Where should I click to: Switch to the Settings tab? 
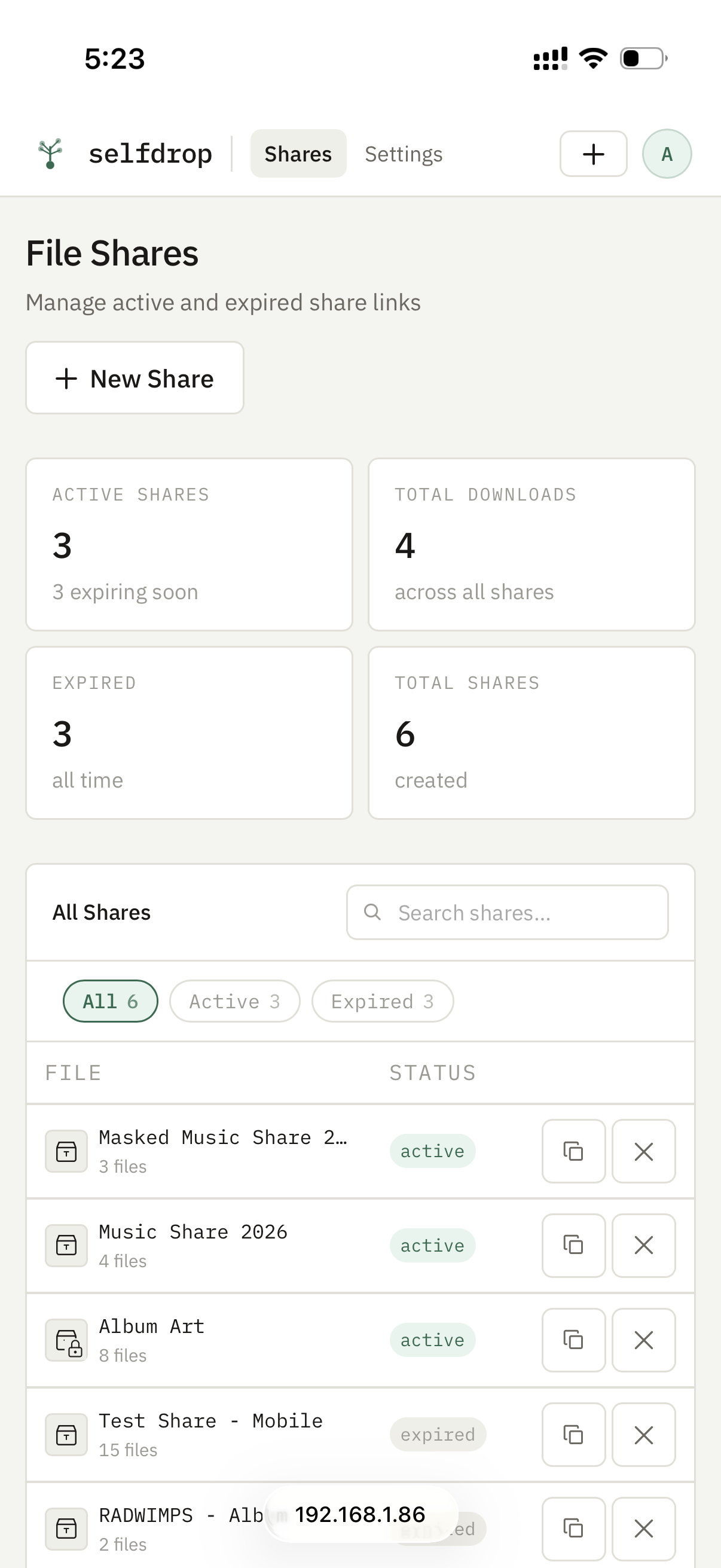click(x=404, y=154)
